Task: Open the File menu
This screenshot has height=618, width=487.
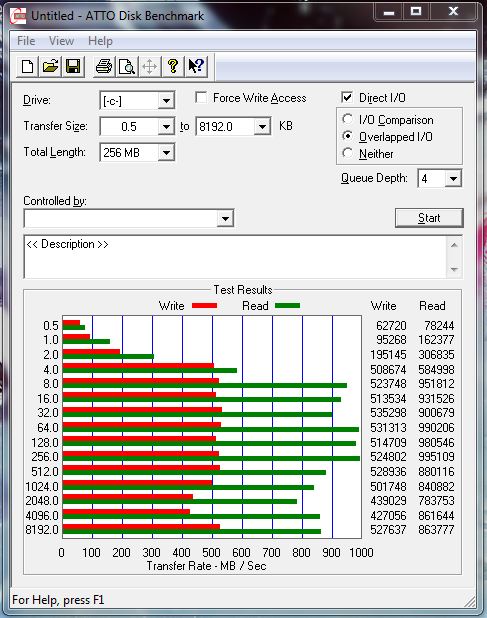Action: click(26, 41)
